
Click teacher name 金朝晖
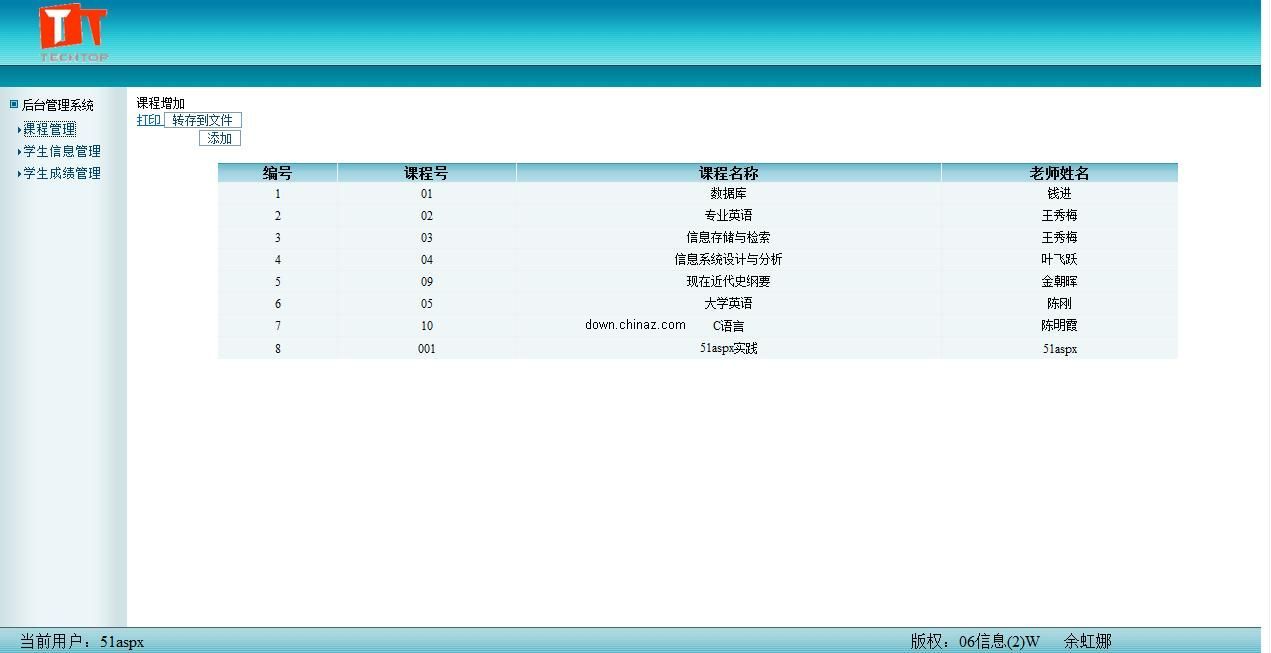click(1060, 282)
